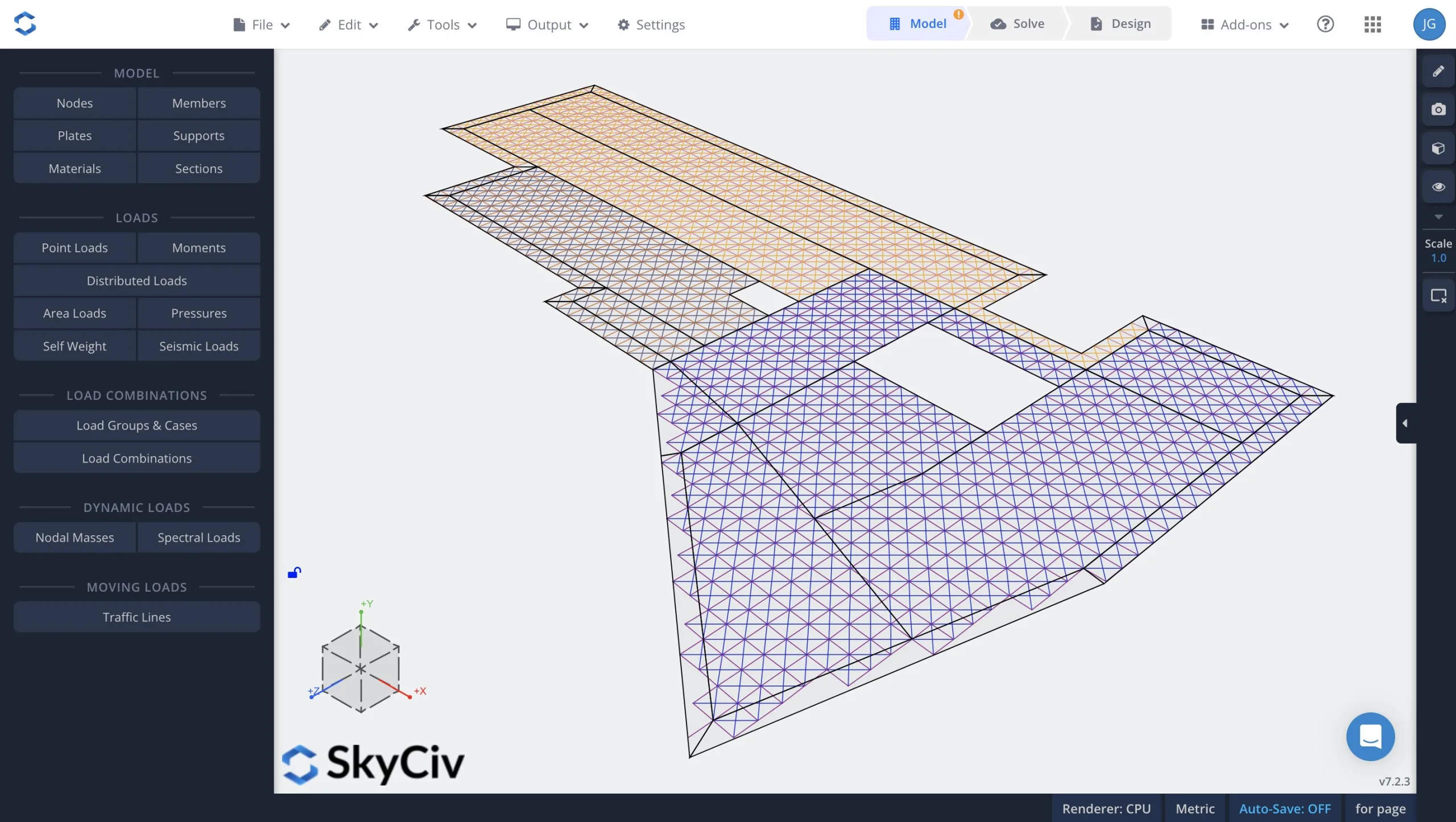The height and width of the screenshot is (822, 1456).
Task: Open the apps grid icon
Action: coord(1372,24)
